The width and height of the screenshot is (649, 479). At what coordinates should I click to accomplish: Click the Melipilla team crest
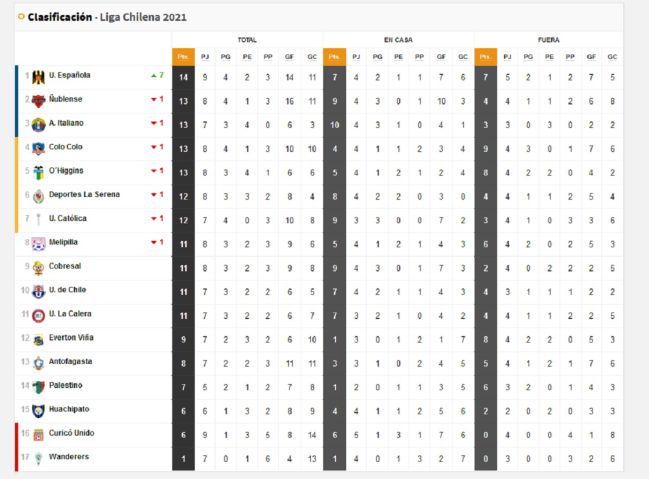39,243
